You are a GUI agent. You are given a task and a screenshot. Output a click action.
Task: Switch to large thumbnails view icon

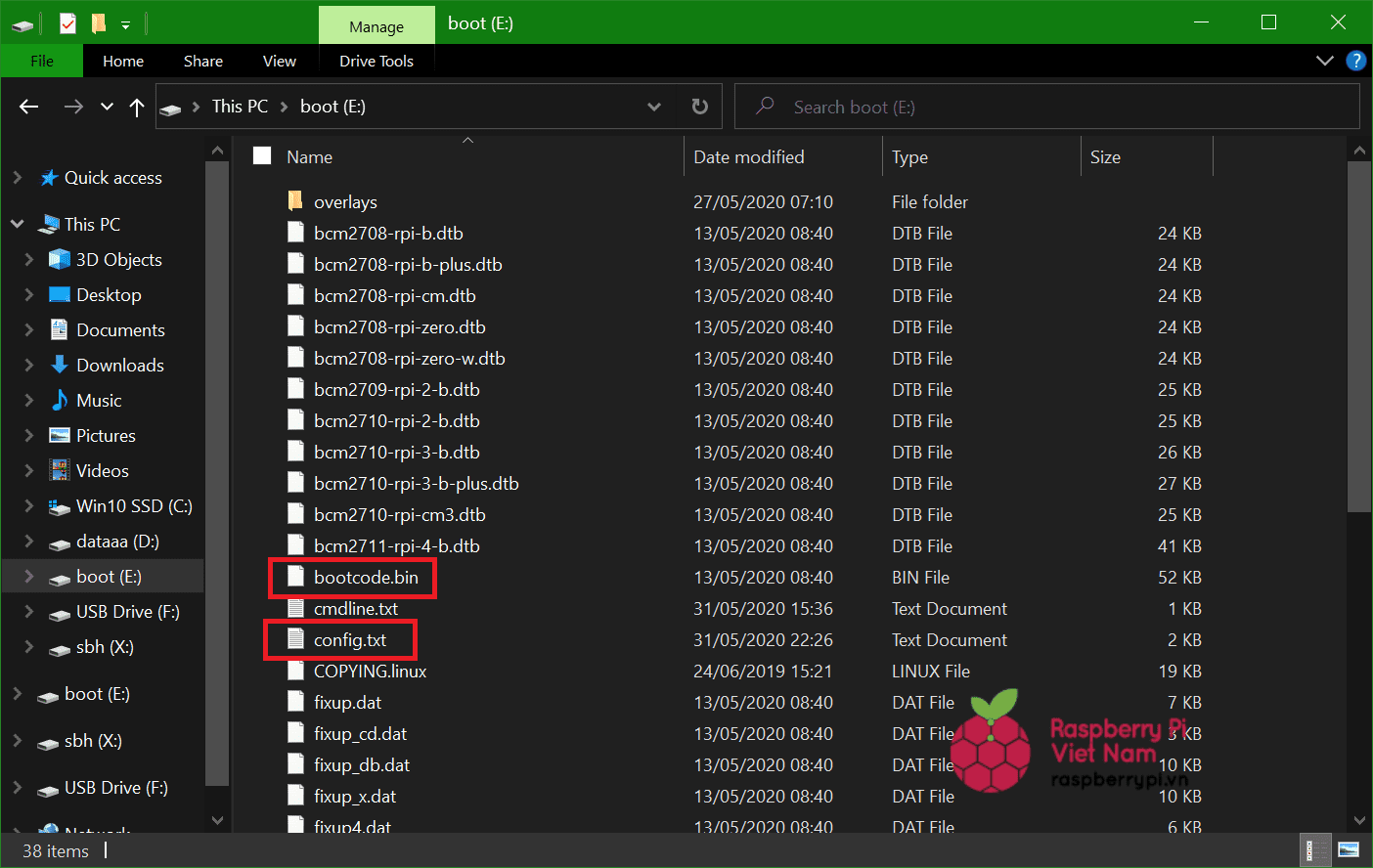pos(1349,850)
